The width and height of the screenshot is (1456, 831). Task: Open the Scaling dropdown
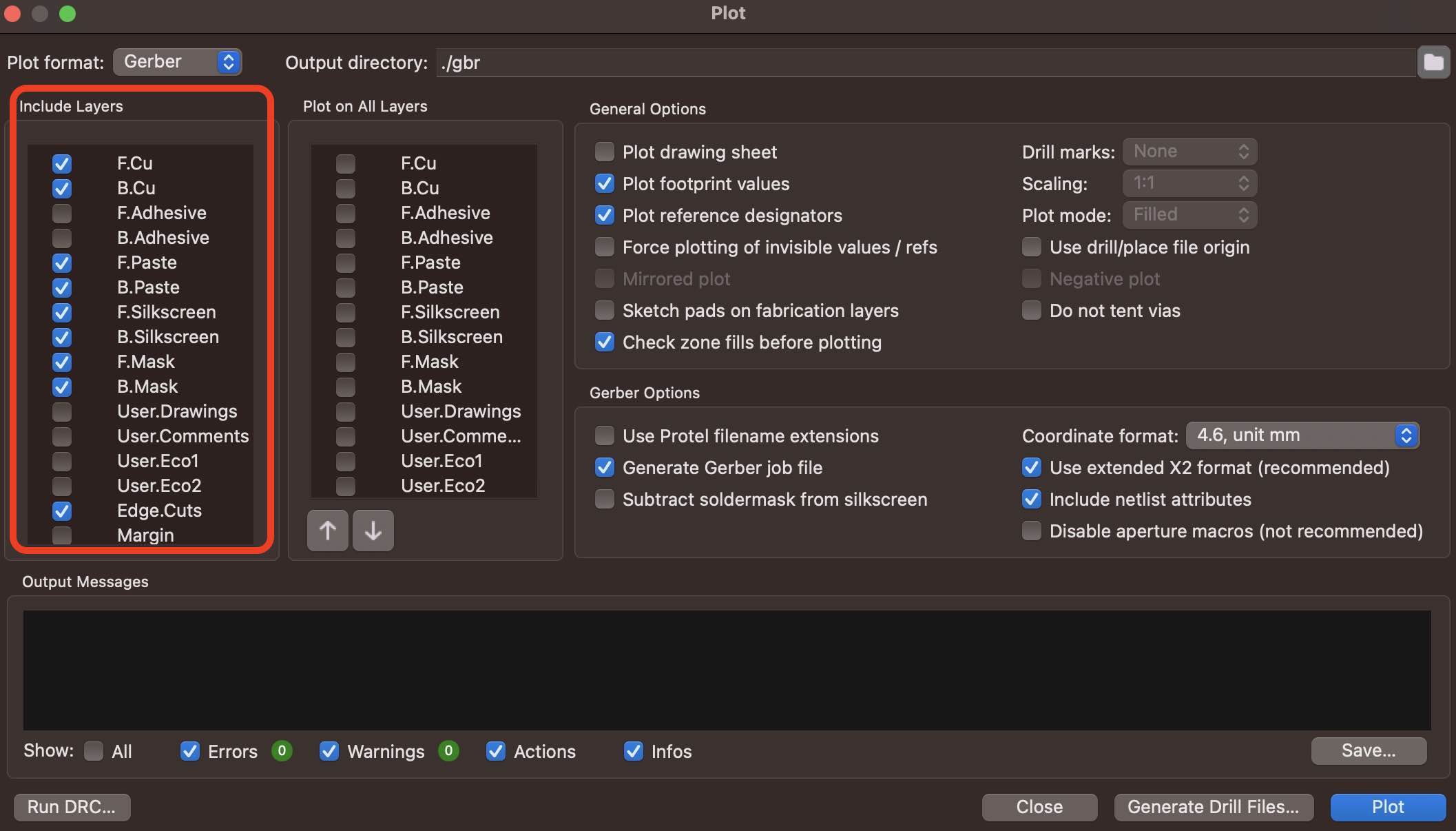[x=1189, y=183]
